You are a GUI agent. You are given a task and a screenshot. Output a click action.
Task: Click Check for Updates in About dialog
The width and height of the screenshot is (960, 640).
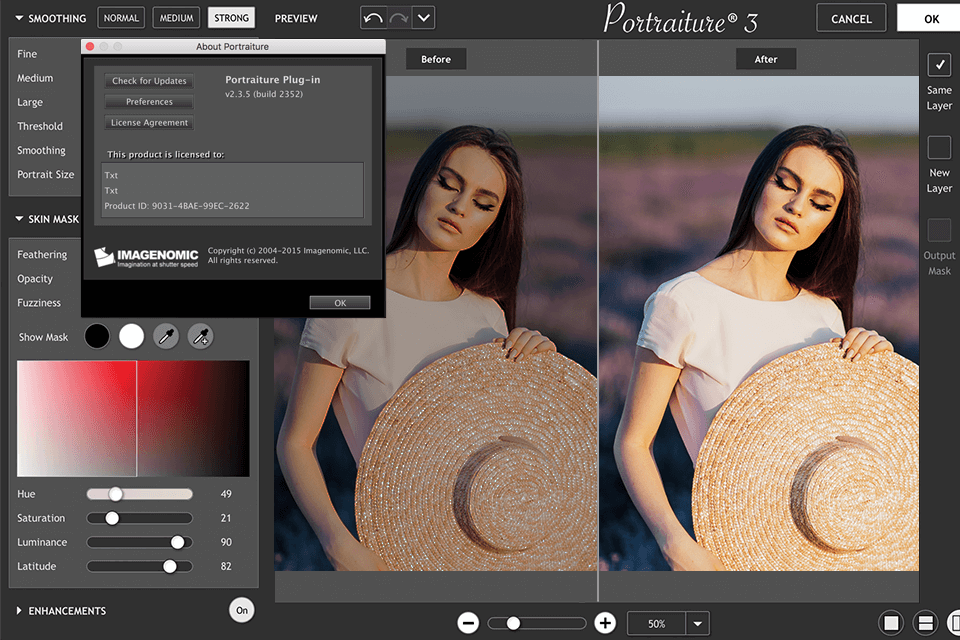pos(149,81)
